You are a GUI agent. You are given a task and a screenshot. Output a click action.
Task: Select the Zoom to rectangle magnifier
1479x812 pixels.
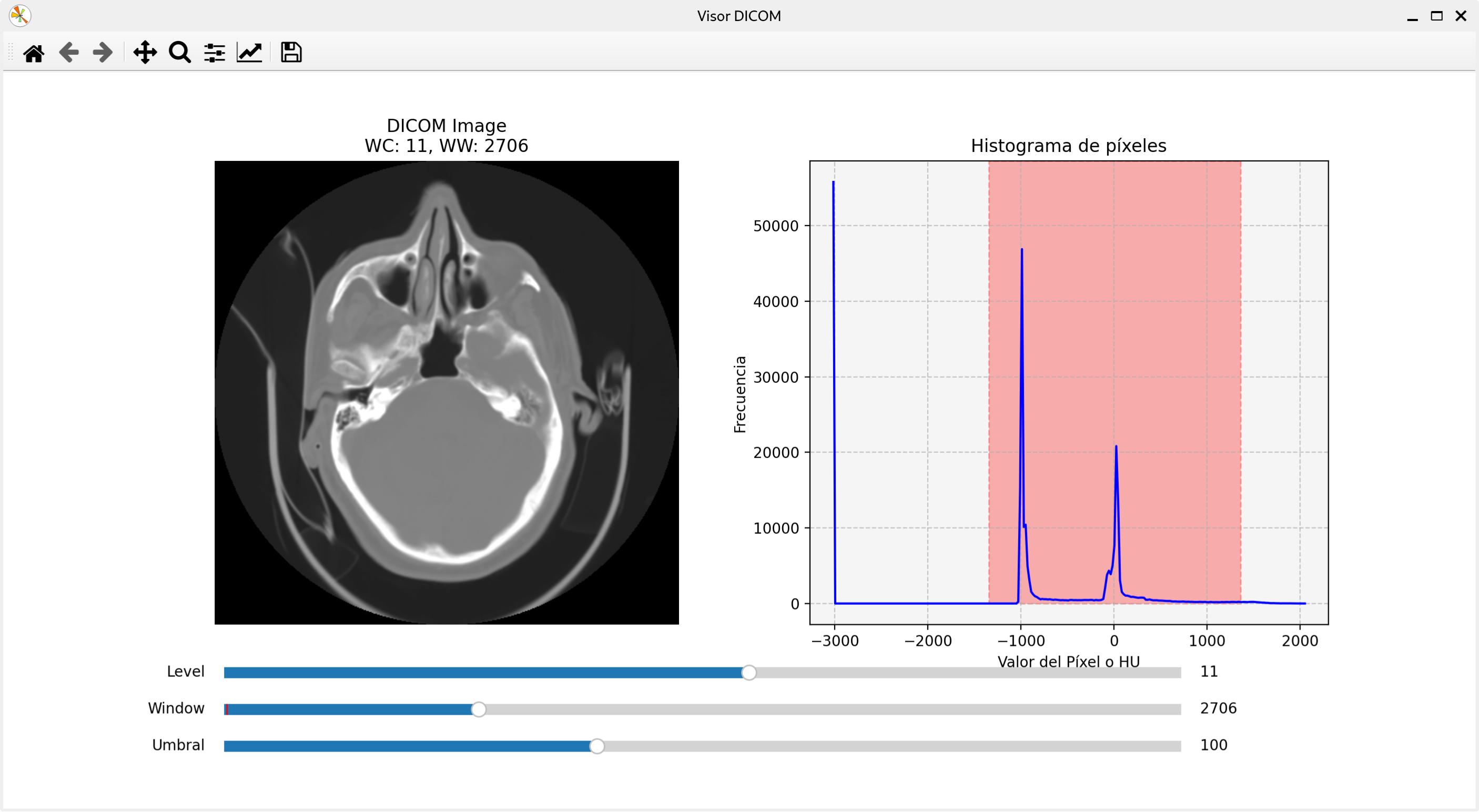pos(180,53)
